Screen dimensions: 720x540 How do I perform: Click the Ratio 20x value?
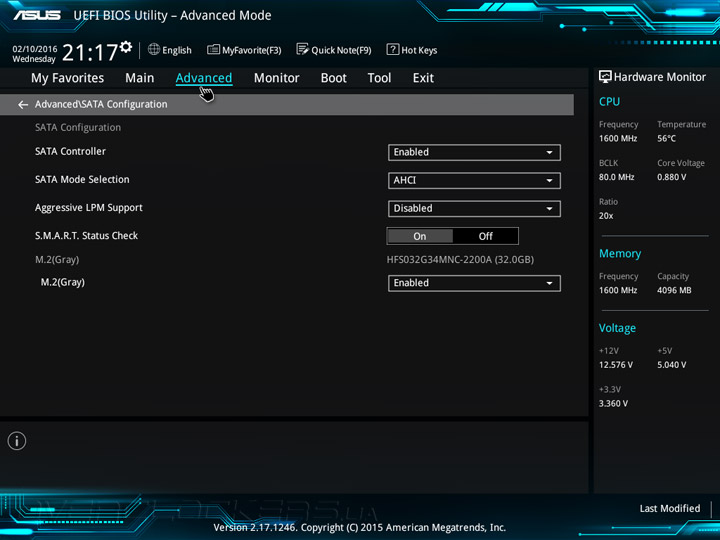coord(606,215)
